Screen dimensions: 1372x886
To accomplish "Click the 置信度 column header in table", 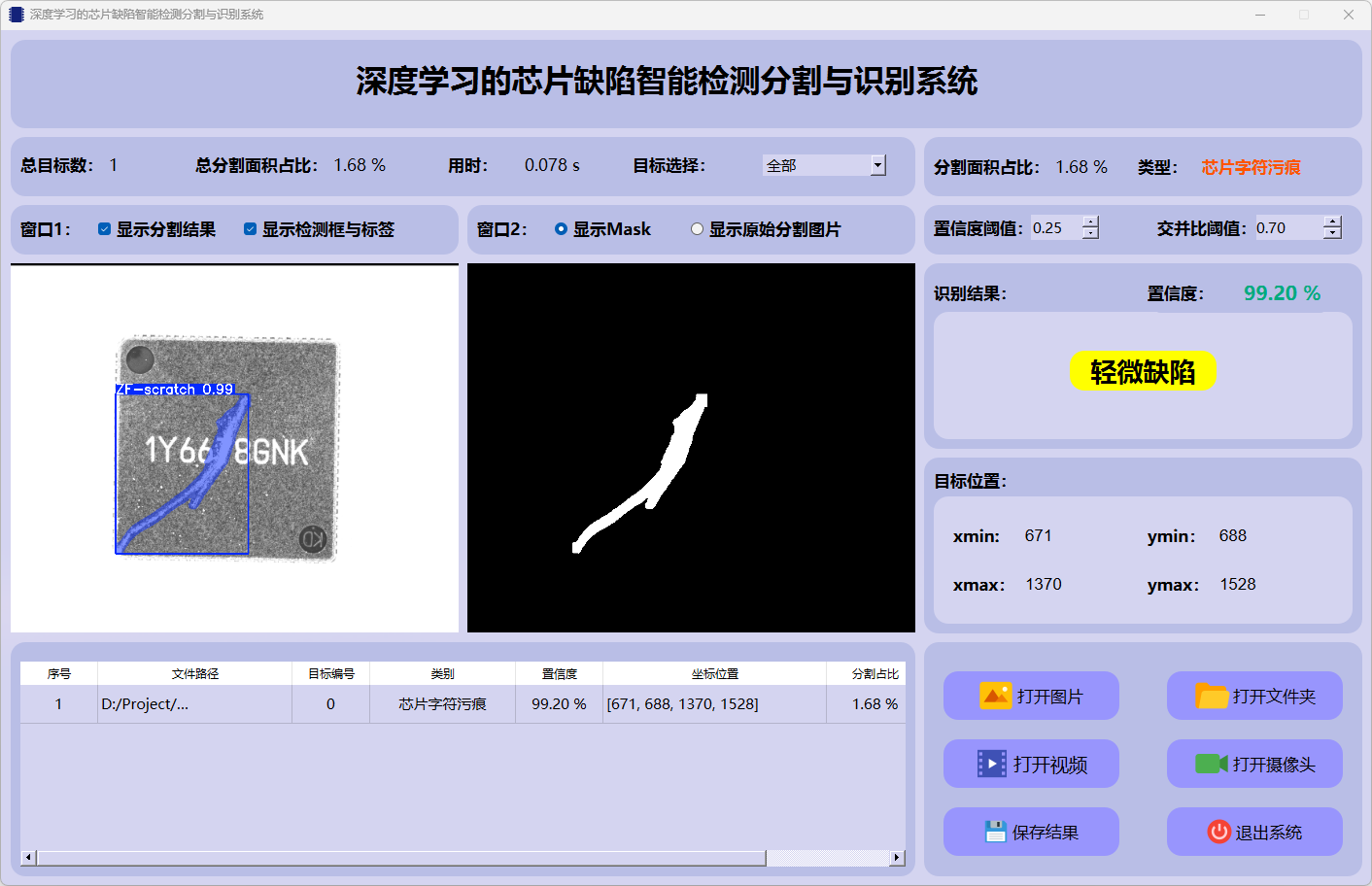I will (x=559, y=673).
